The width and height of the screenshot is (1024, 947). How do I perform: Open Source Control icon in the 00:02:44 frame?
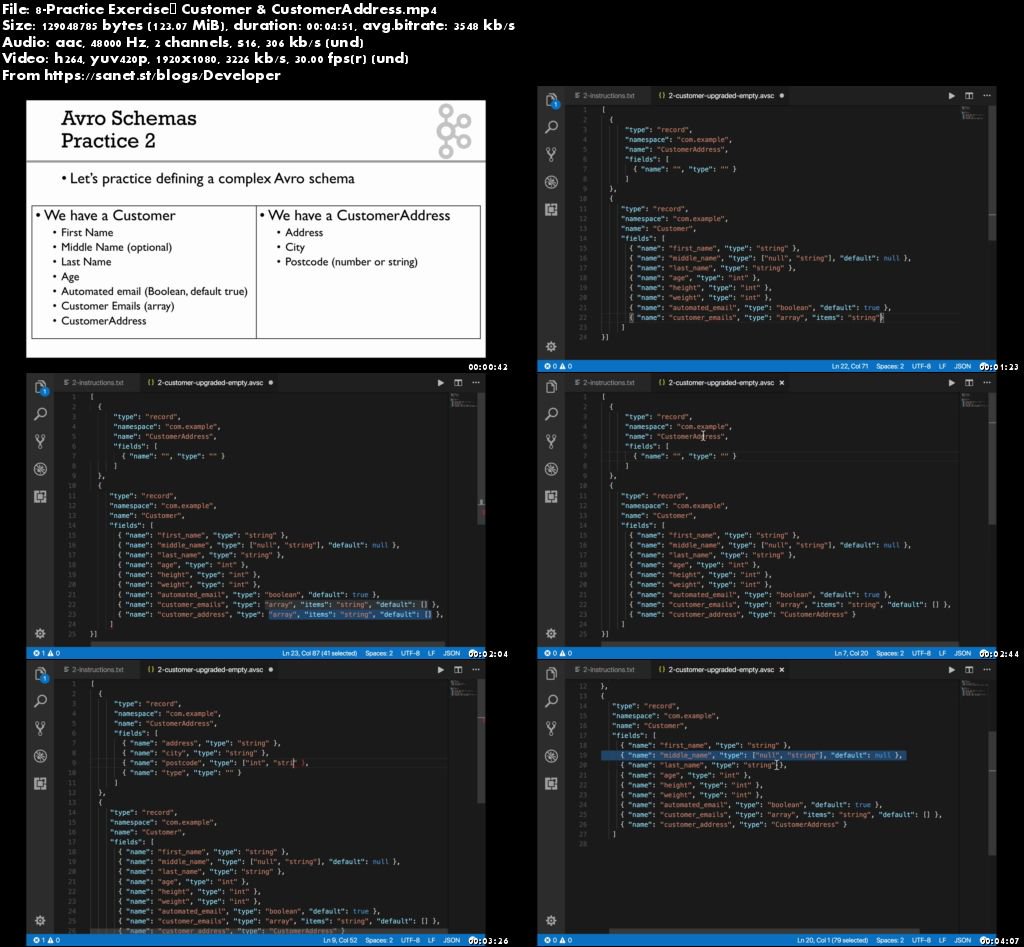coord(552,441)
